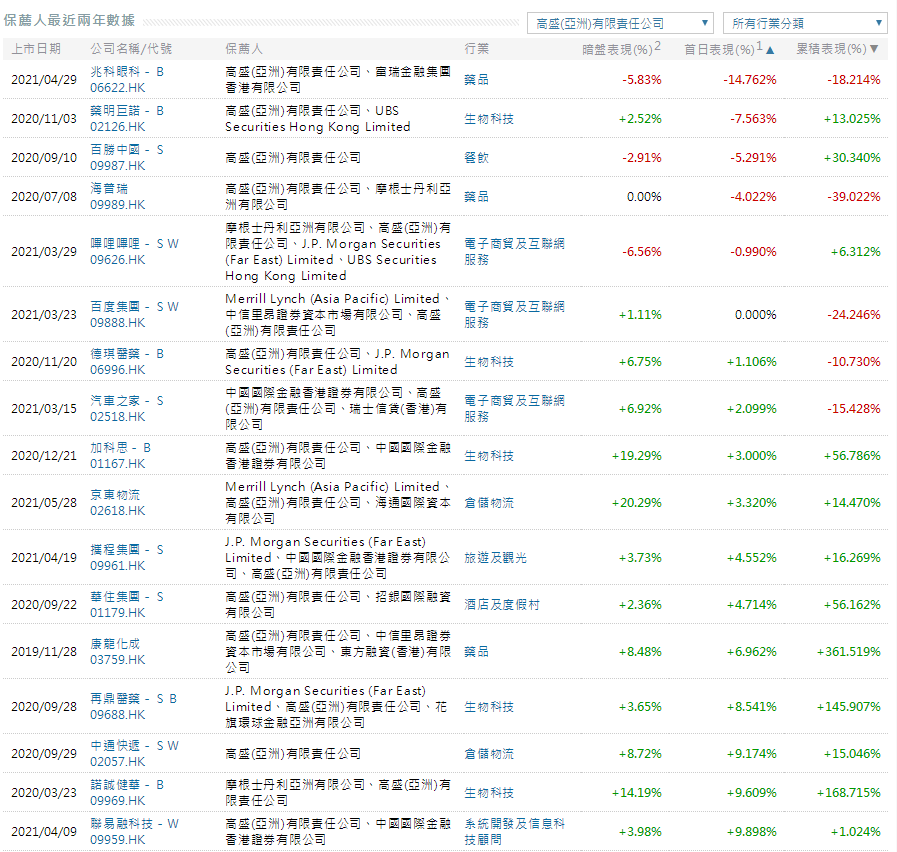Image resolution: width=897 pixels, height=852 pixels.
Task: Select cumulative performance value -39.022%
Action: [854, 196]
